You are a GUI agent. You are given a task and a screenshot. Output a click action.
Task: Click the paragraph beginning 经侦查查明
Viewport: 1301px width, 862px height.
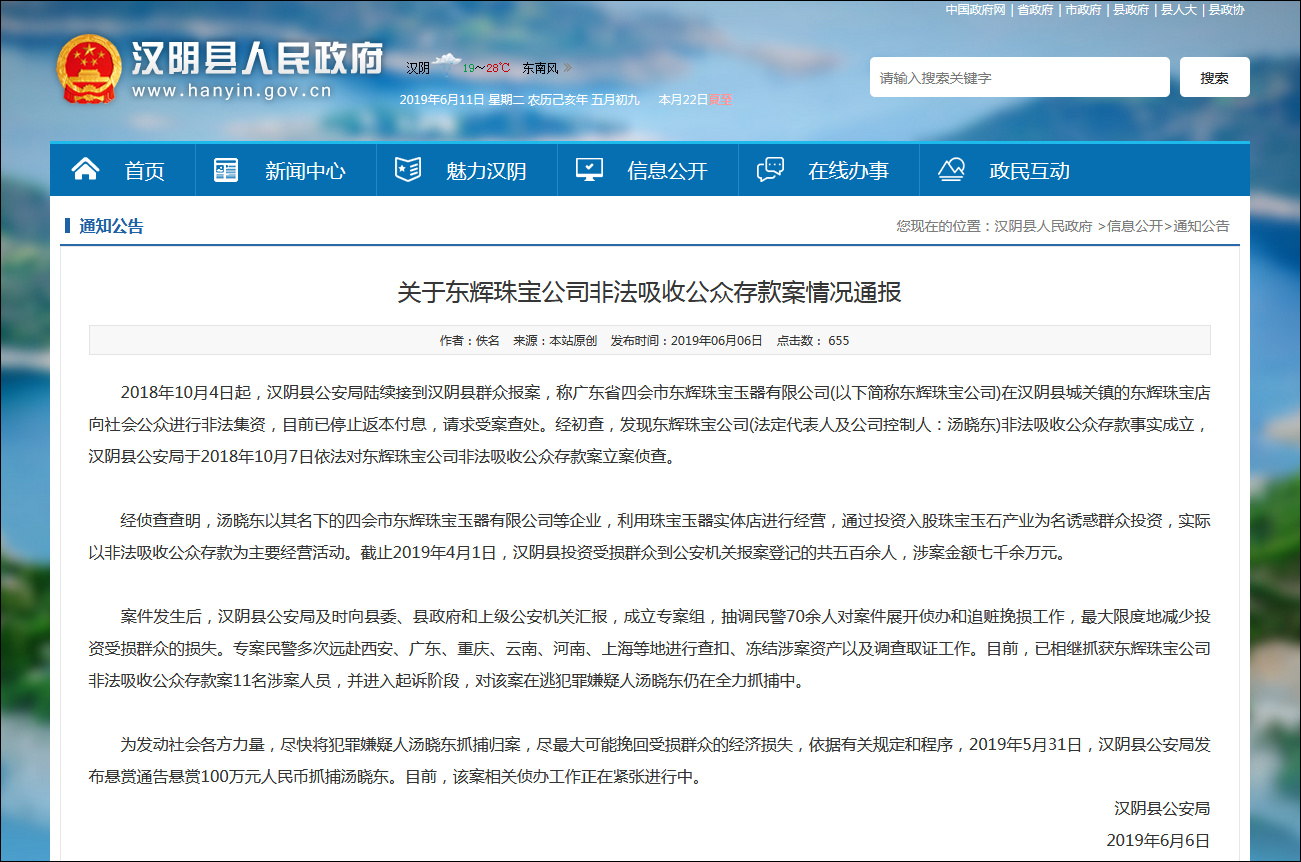pos(650,536)
